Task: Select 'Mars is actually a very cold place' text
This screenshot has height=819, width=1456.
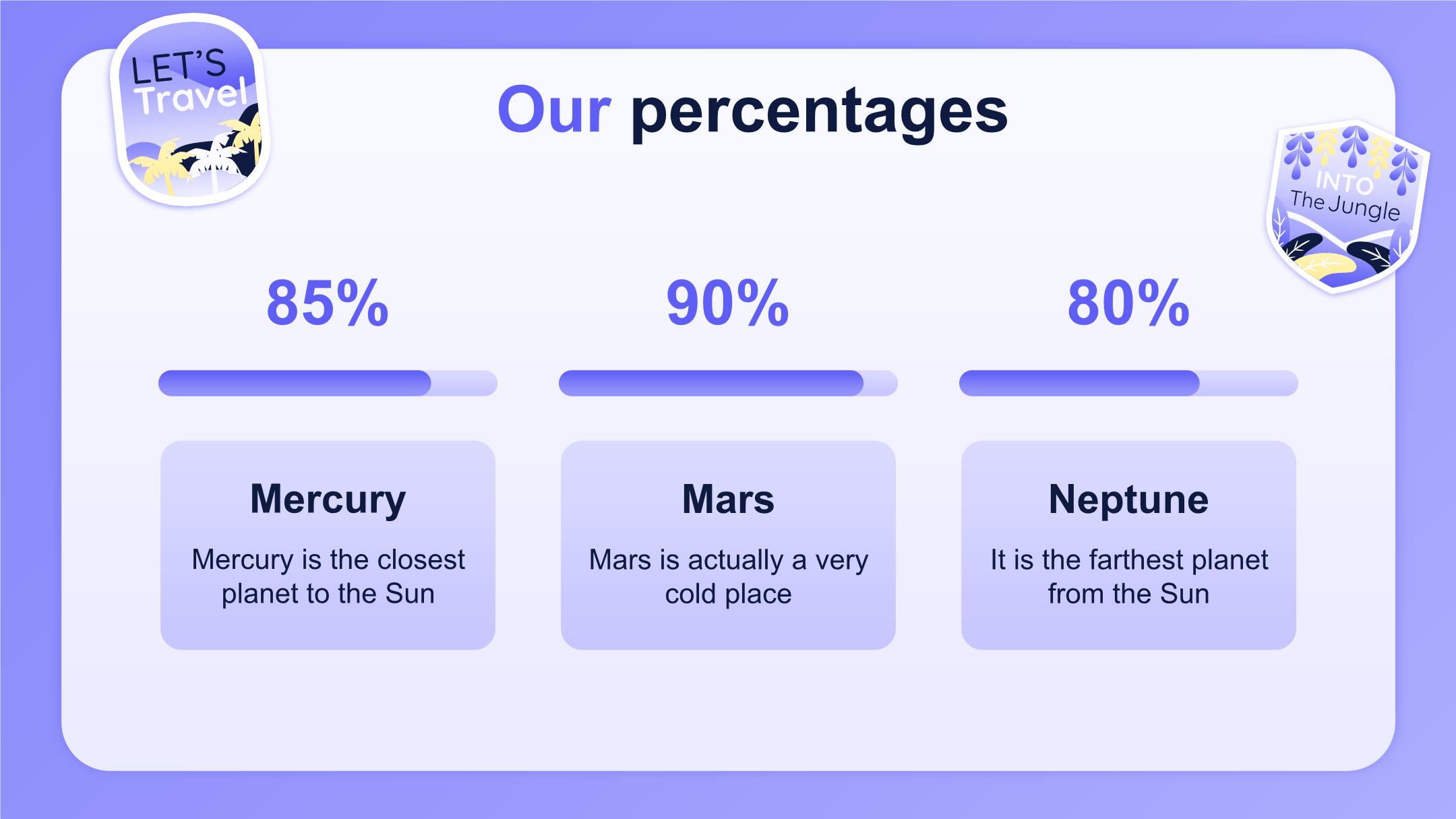Action: (728, 576)
